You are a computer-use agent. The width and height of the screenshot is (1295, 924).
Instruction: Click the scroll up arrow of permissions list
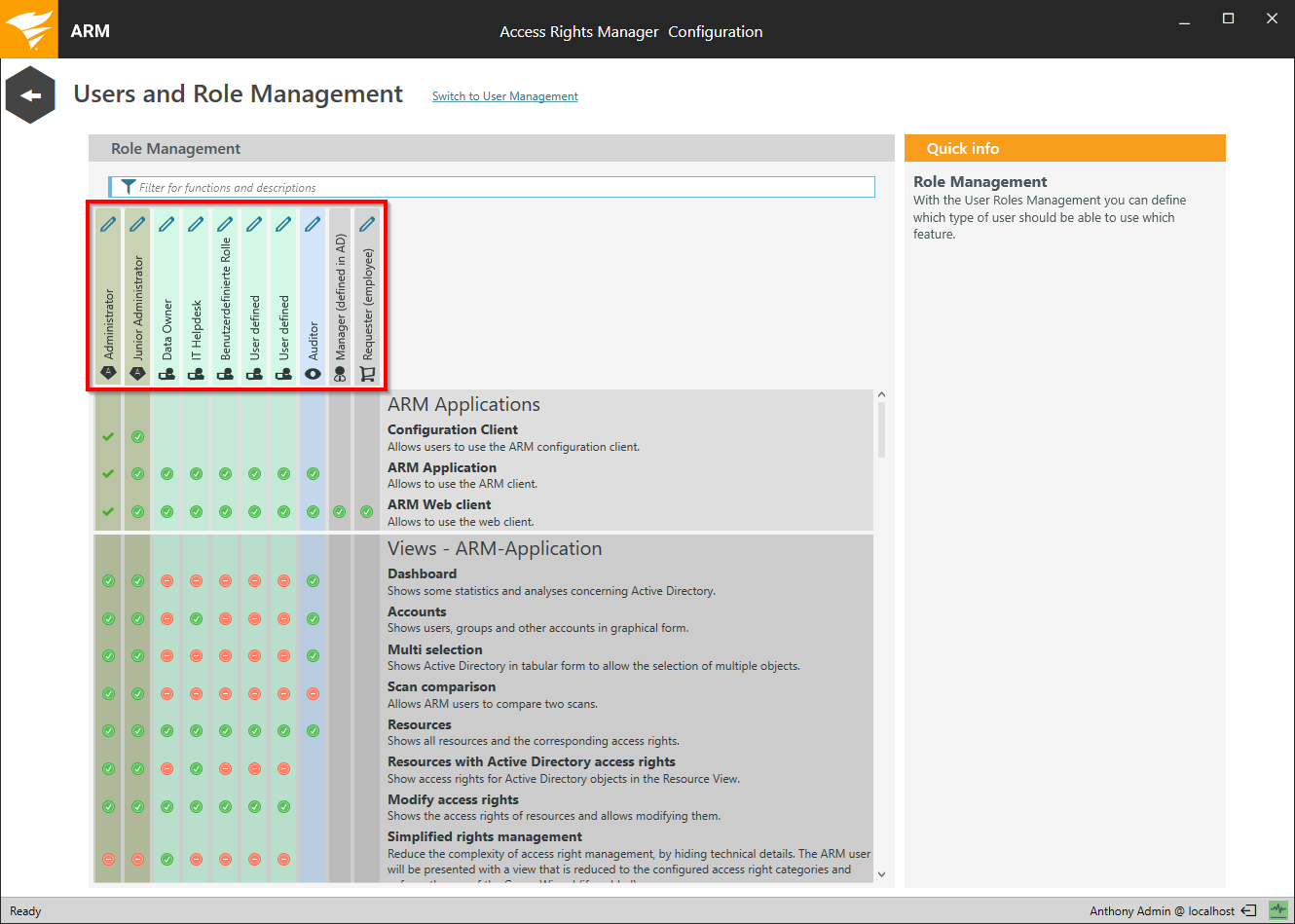[881, 395]
